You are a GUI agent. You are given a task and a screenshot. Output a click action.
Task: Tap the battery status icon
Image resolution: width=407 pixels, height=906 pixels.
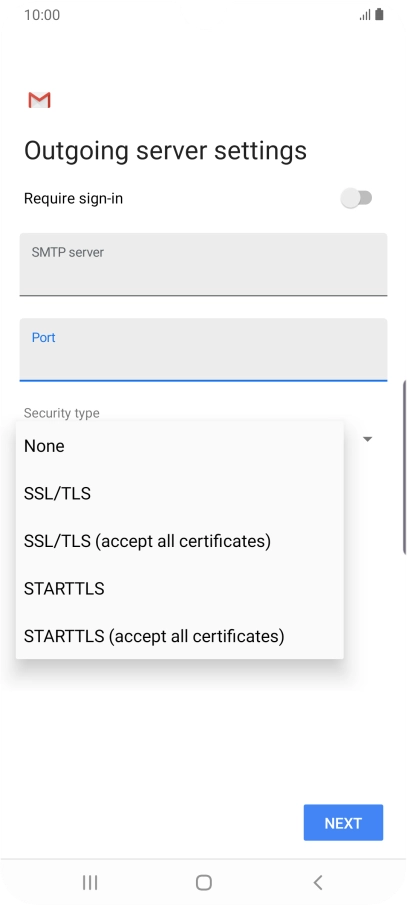[x=379, y=14]
